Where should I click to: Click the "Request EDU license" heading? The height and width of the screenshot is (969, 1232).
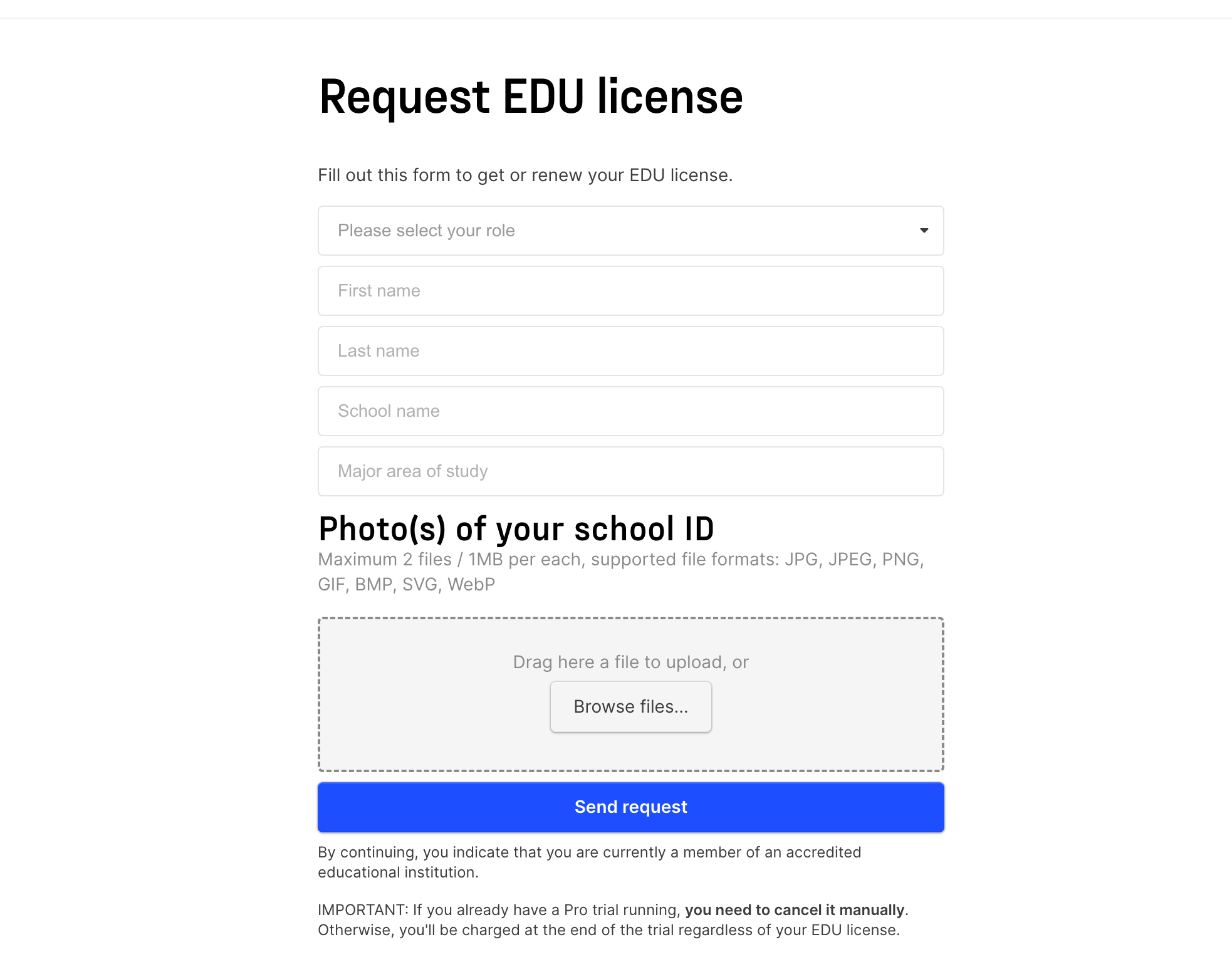click(531, 96)
